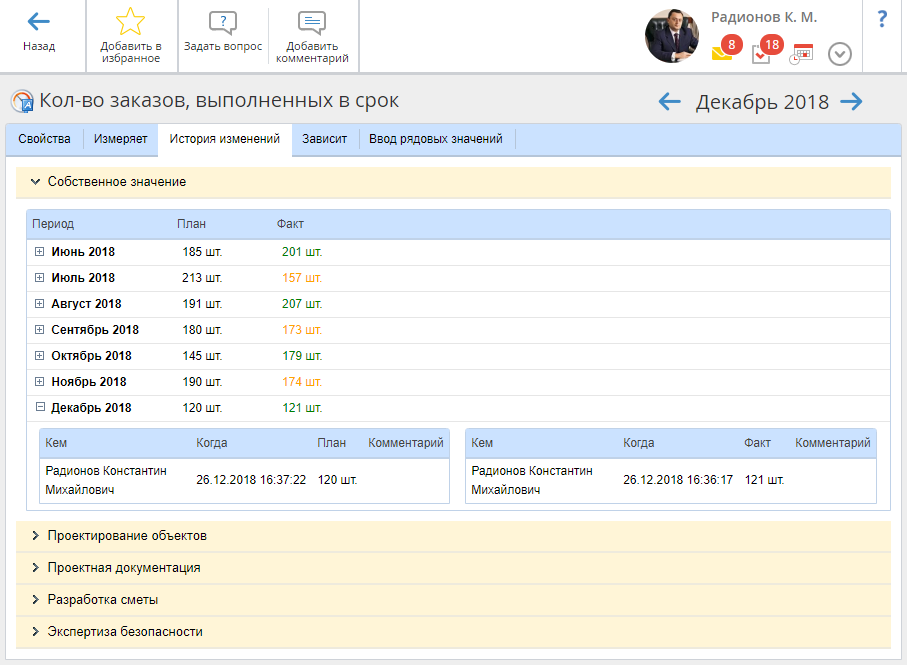Viewport: 907px width, 665px height.
Task: Switch to the Зависит tab
Action: tap(324, 139)
